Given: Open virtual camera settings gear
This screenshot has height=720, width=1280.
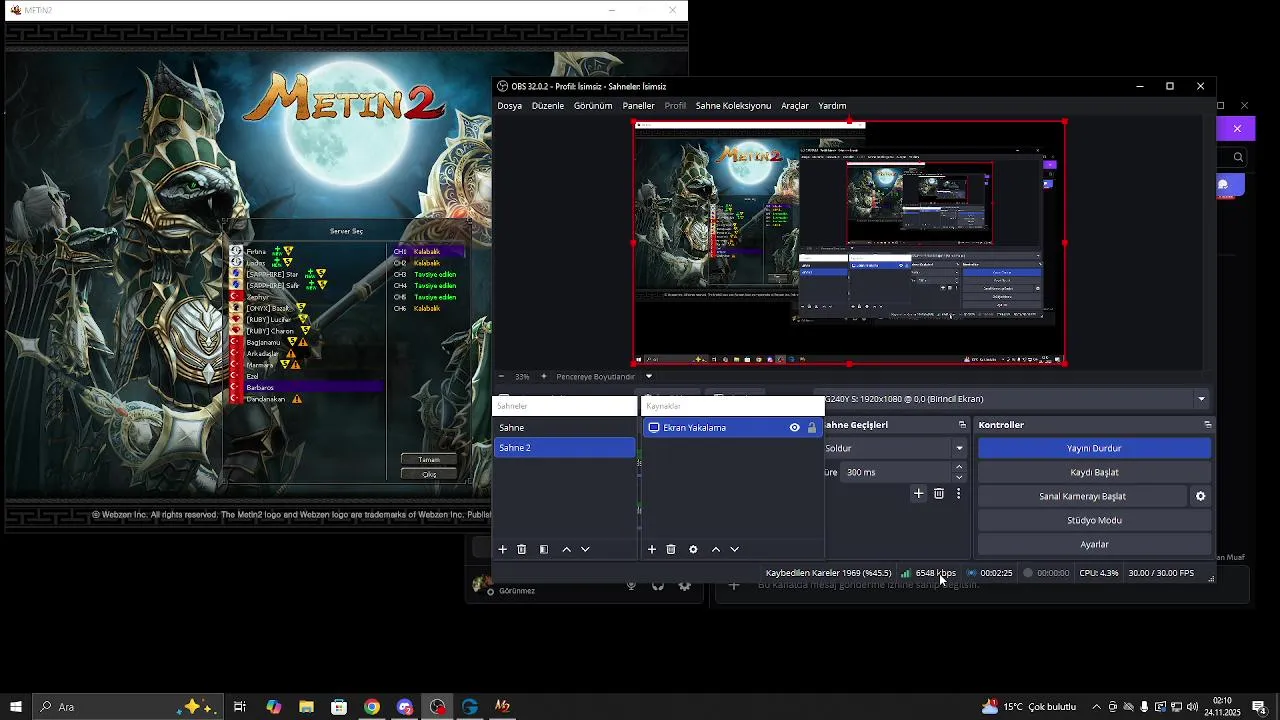Looking at the screenshot, I should click(x=1201, y=496).
